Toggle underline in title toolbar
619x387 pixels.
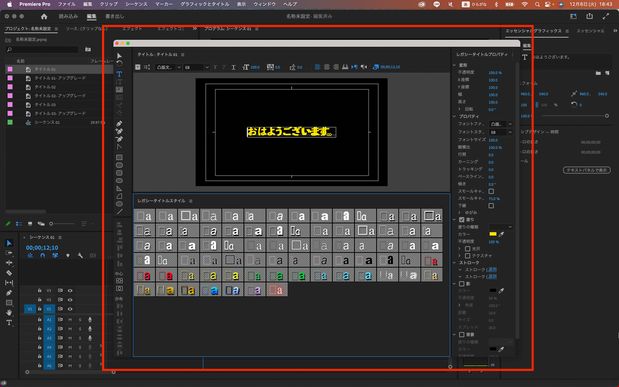pyautogui.click(x=233, y=68)
